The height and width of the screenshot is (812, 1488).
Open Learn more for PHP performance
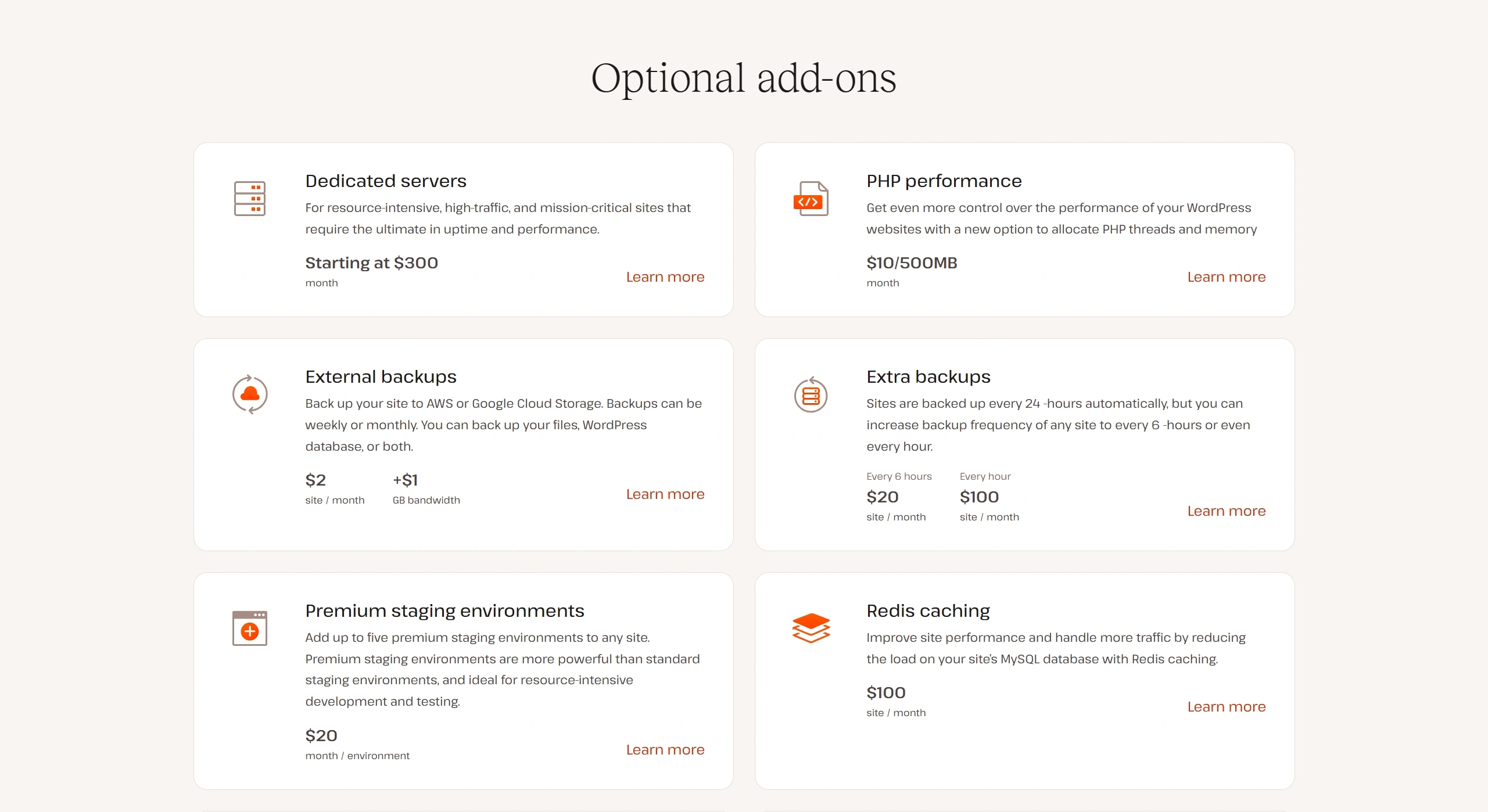pyautogui.click(x=1226, y=277)
